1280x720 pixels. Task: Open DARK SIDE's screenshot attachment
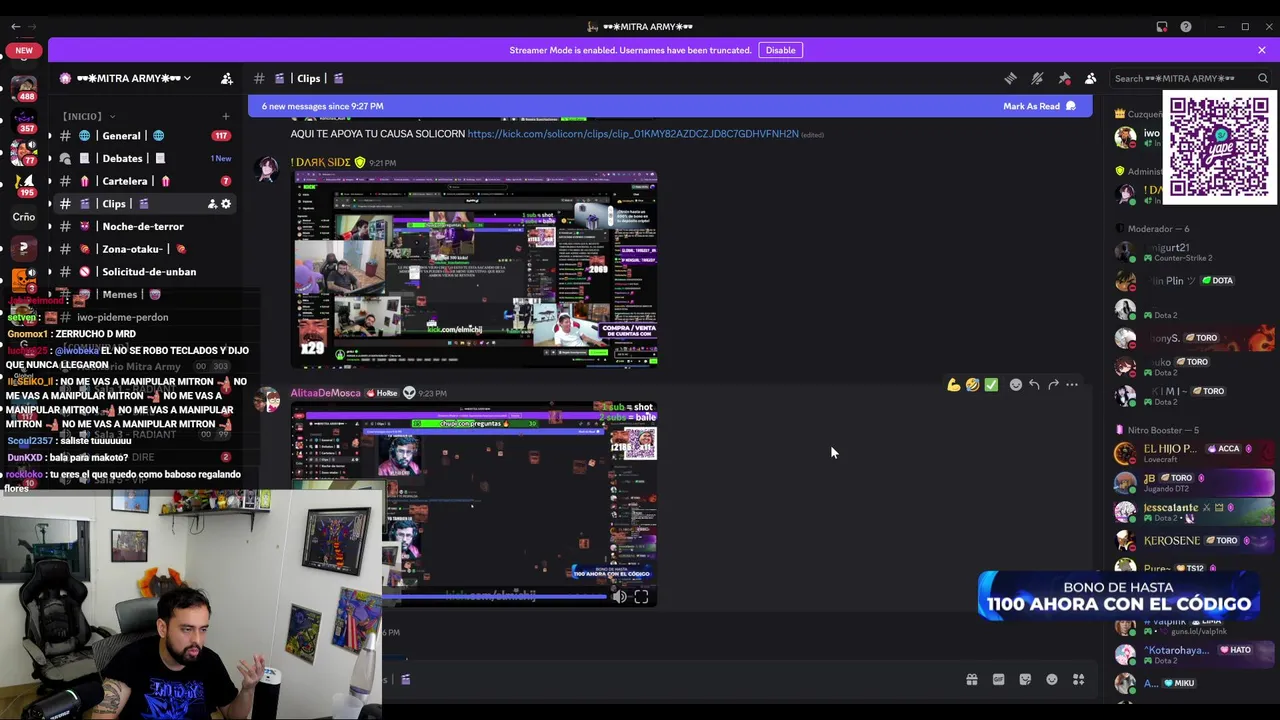[x=474, y=270]
